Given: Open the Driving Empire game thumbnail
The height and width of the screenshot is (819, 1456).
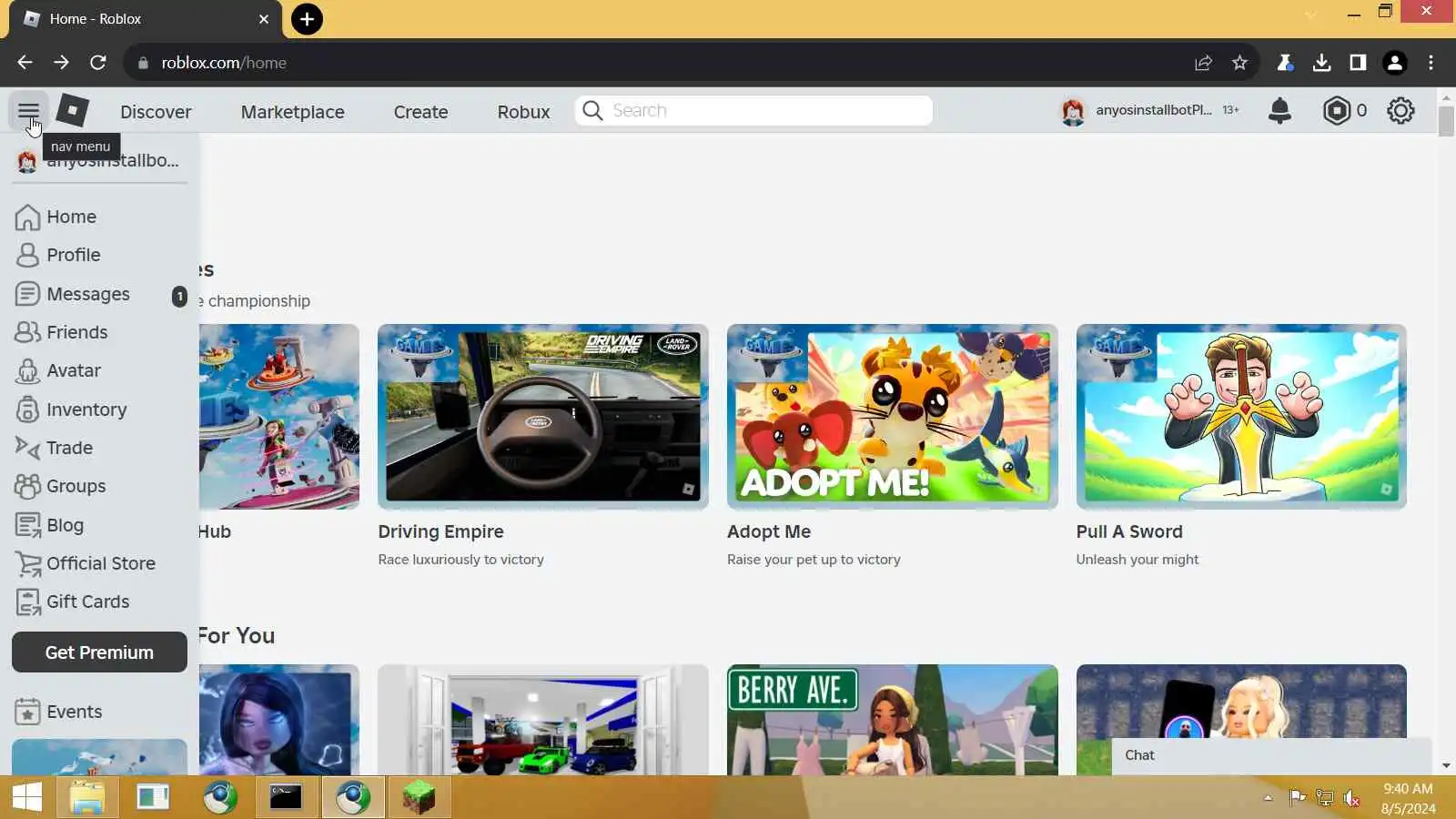Looking at the screenshot, I should click(543, 416).
